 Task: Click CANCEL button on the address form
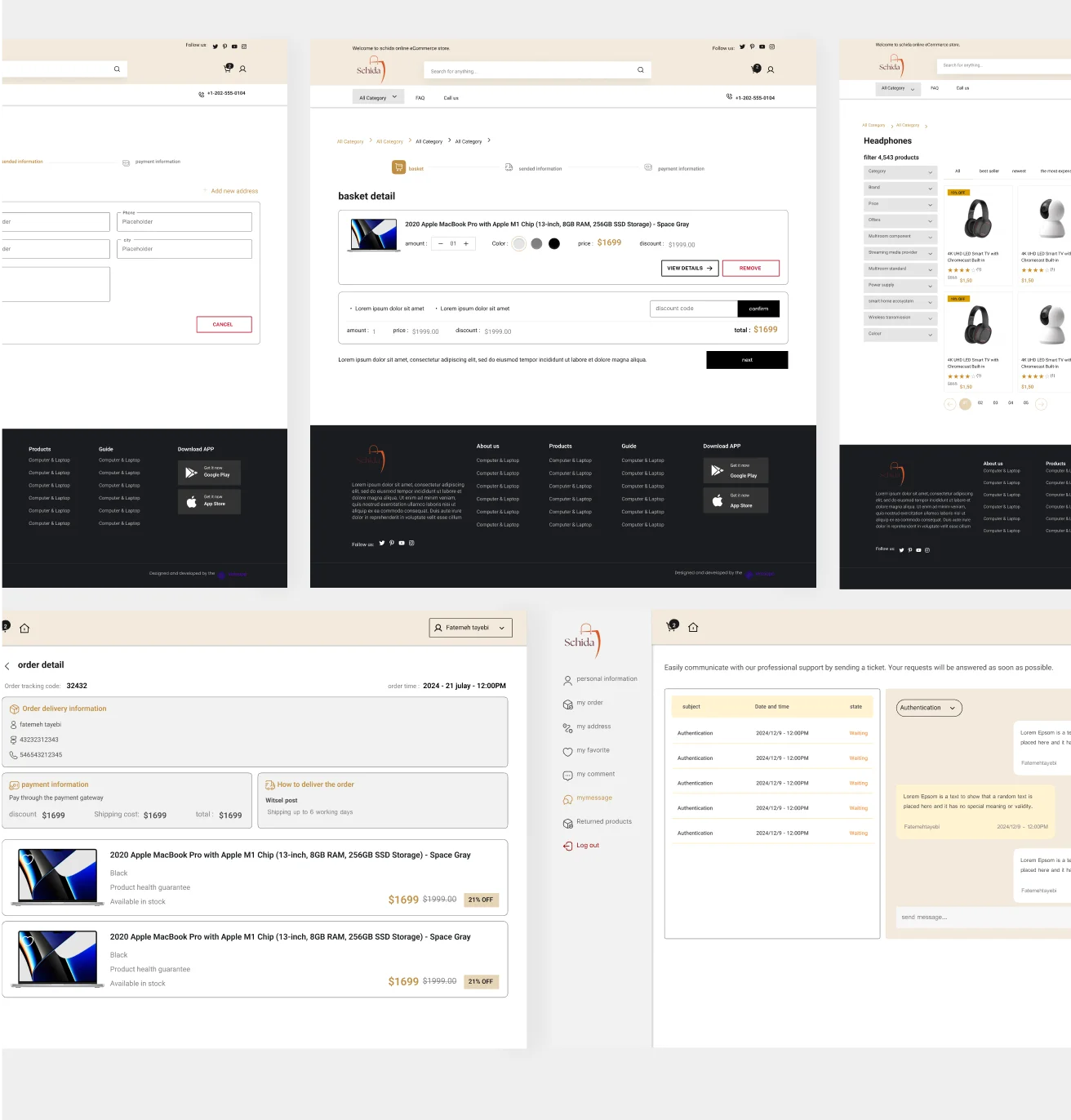pos(224,325)
